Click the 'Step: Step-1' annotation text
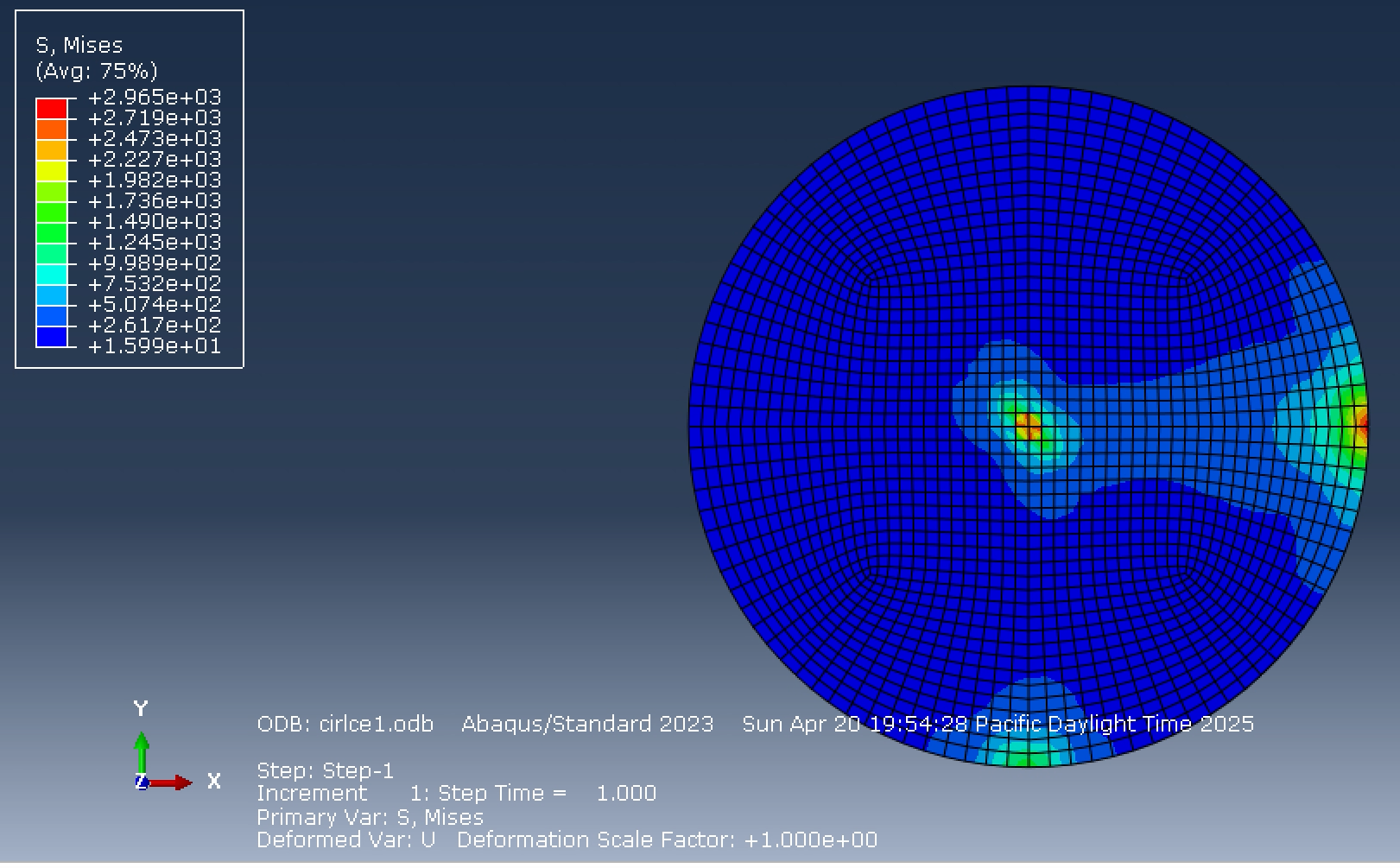 tap(325, 769)
